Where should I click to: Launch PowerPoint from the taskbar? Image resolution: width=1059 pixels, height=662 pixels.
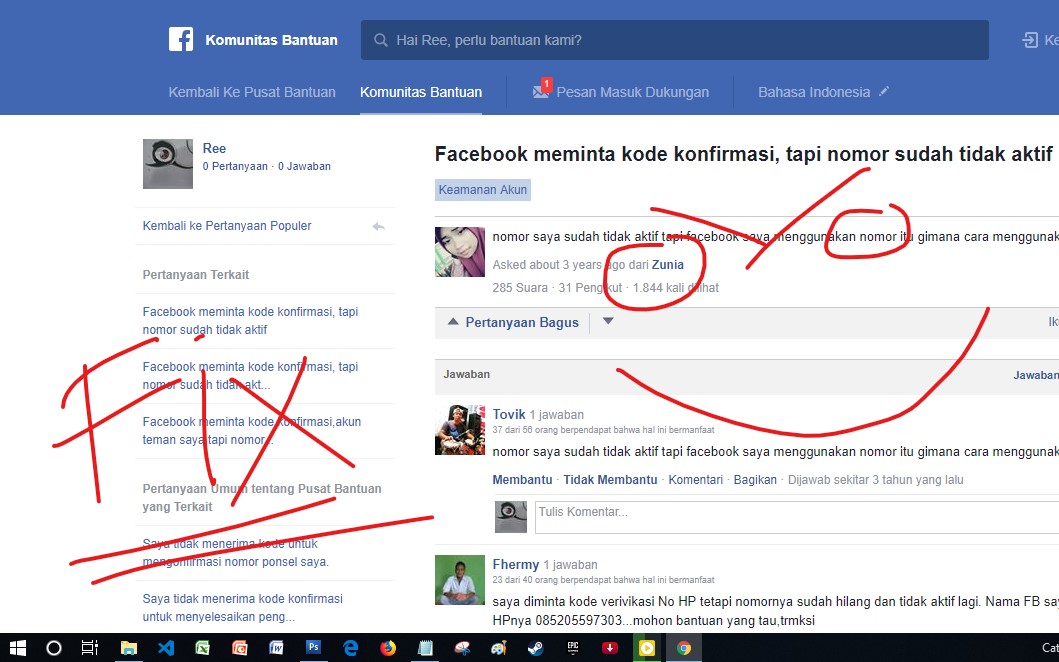coord(239,648)
